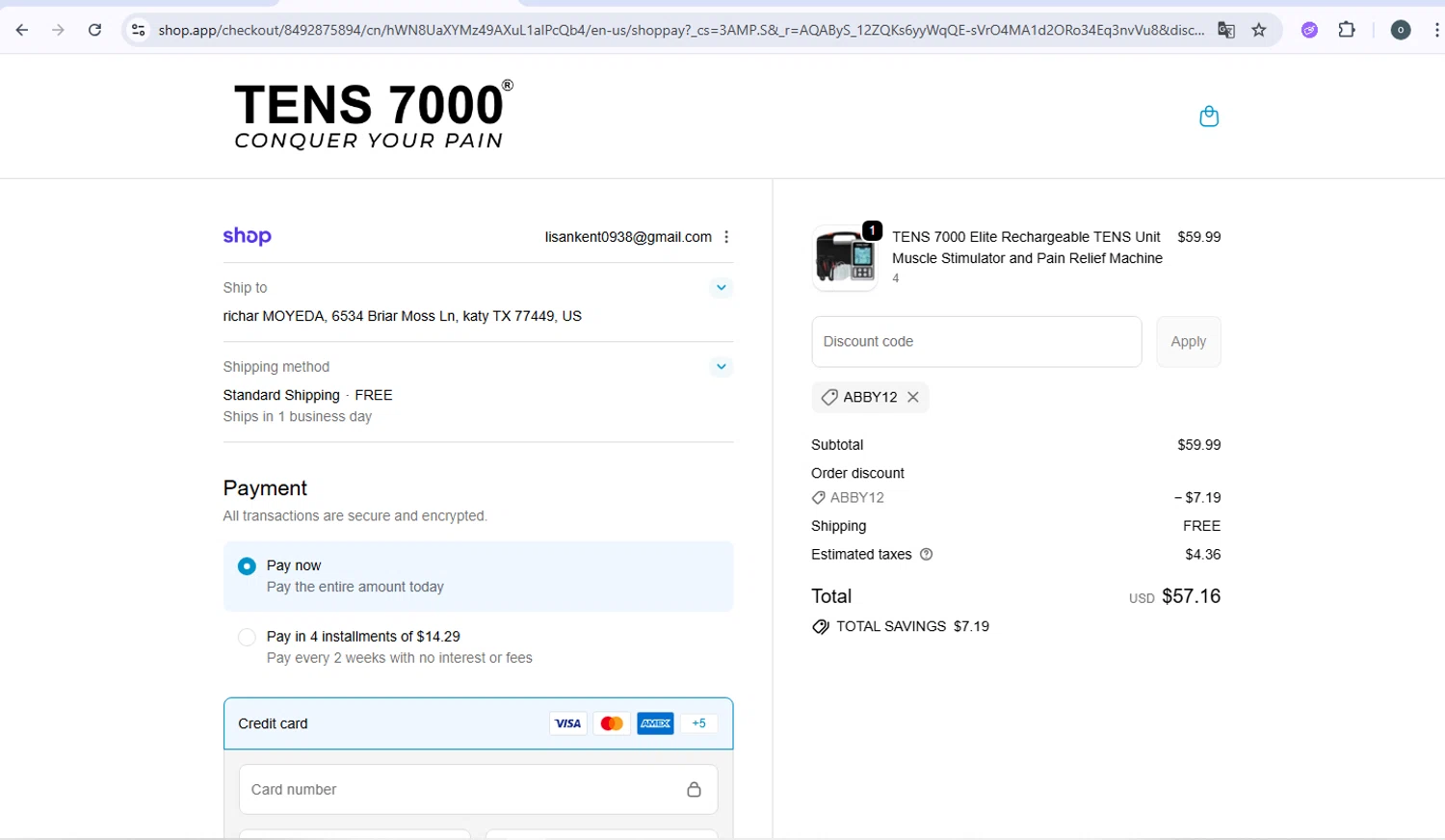This screenshot has height=840, width=1445.
Task: Open account options next to the email
Action: point(726,237)
